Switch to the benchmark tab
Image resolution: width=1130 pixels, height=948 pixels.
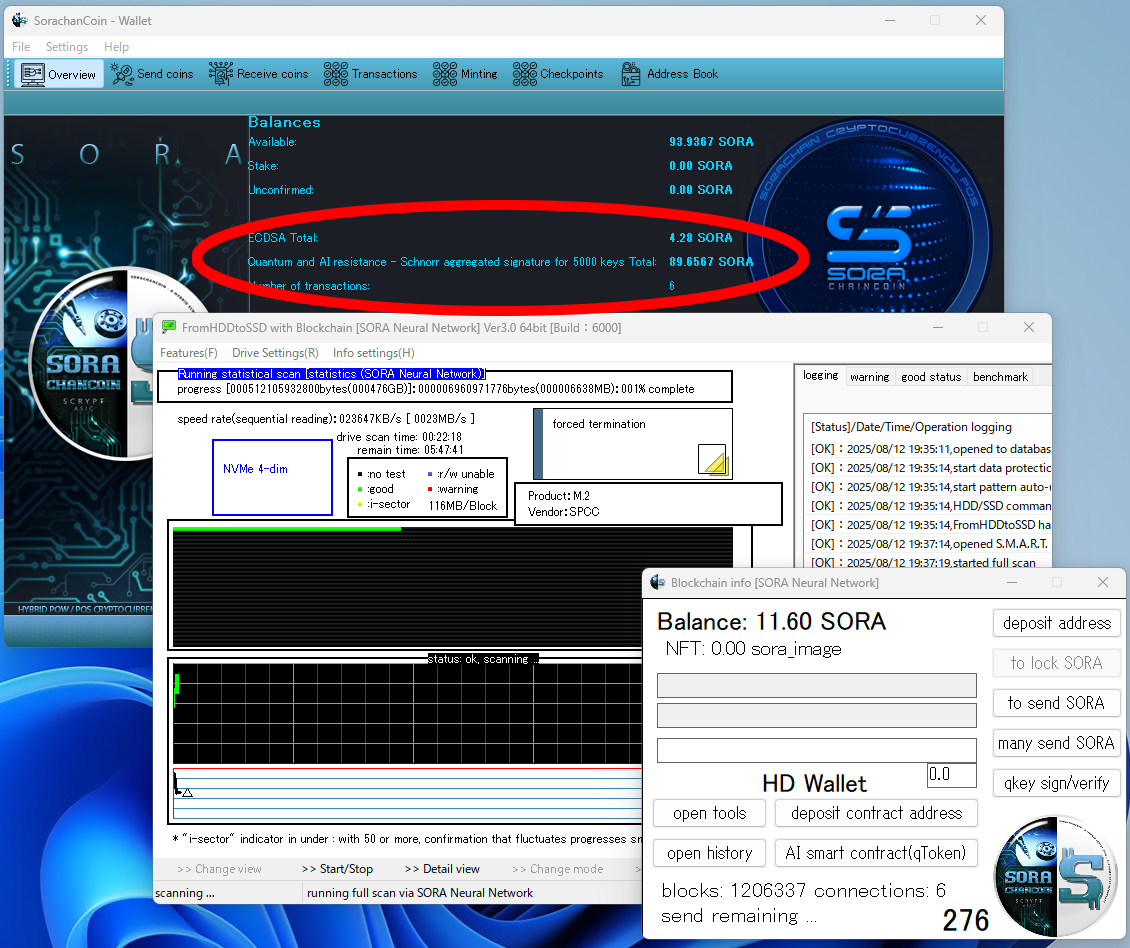(x=1000, y=377)
